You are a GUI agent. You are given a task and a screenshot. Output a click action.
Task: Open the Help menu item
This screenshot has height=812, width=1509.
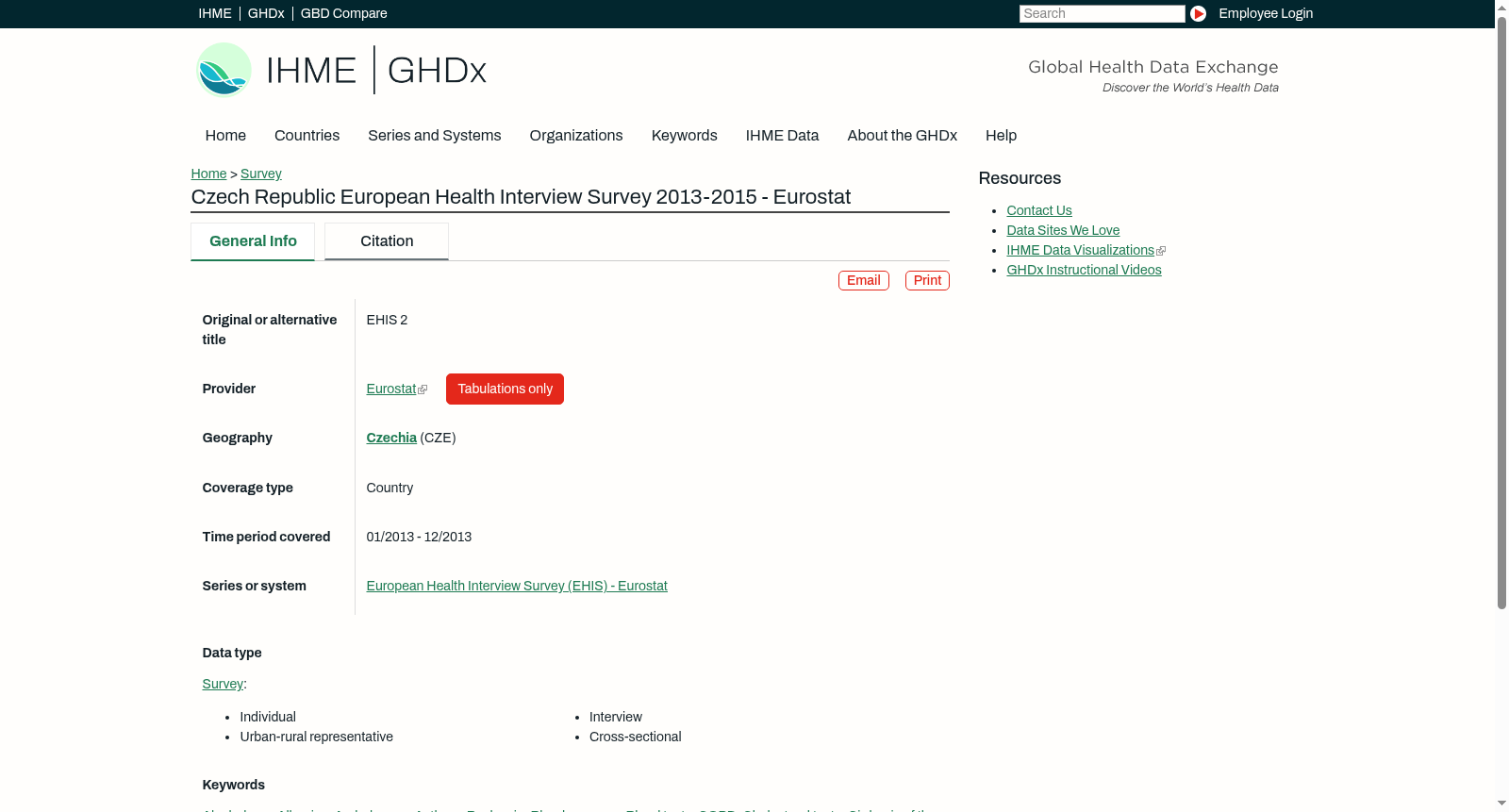tap(1001, 136)
